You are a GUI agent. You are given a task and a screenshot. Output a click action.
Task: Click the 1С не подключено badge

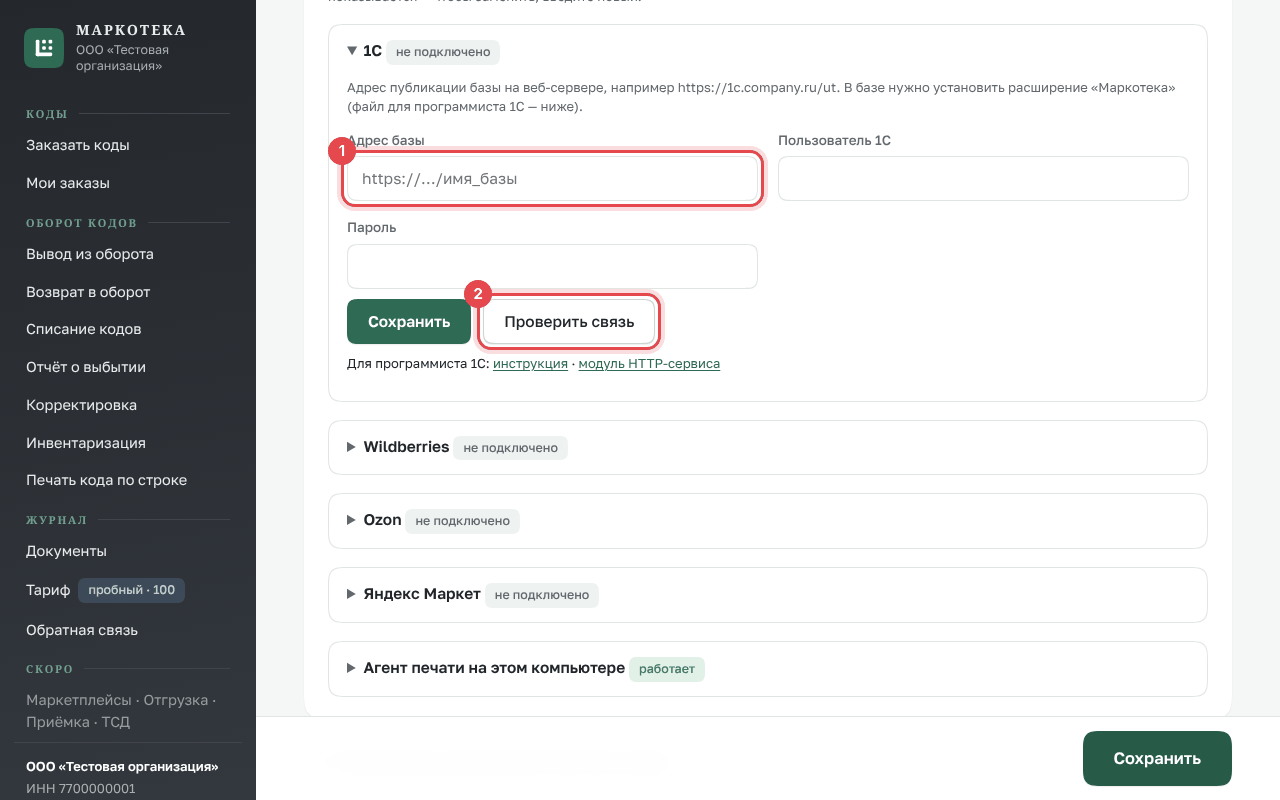(443, 52)
